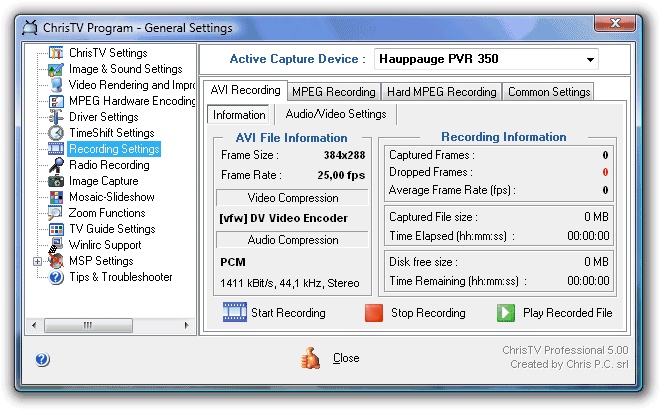Click the blue help icon at bottom left
The height and width of the screenshot is (410, 661).
[x=42, y=359]
